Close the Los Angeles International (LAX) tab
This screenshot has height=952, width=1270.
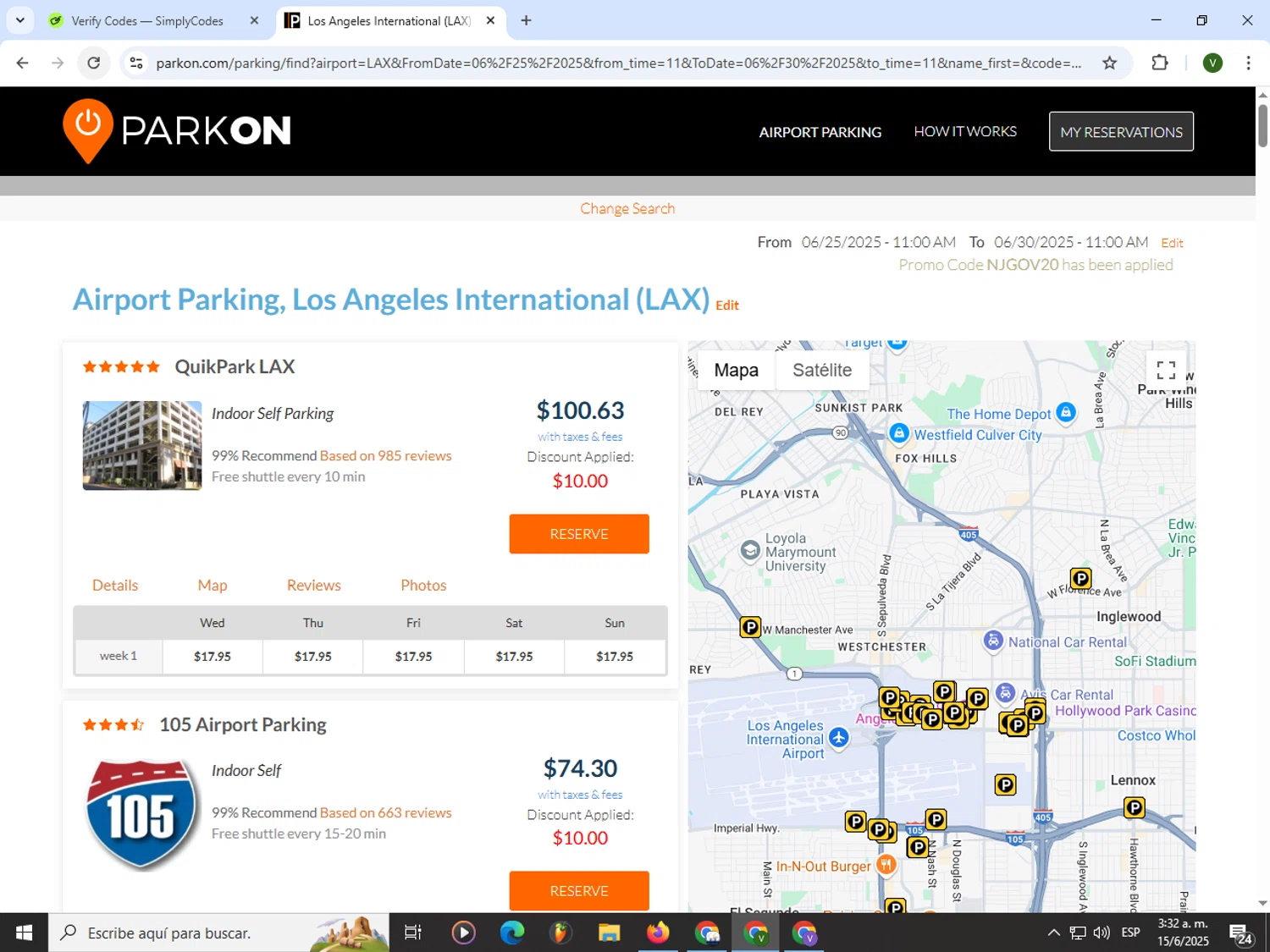(490, 20)
